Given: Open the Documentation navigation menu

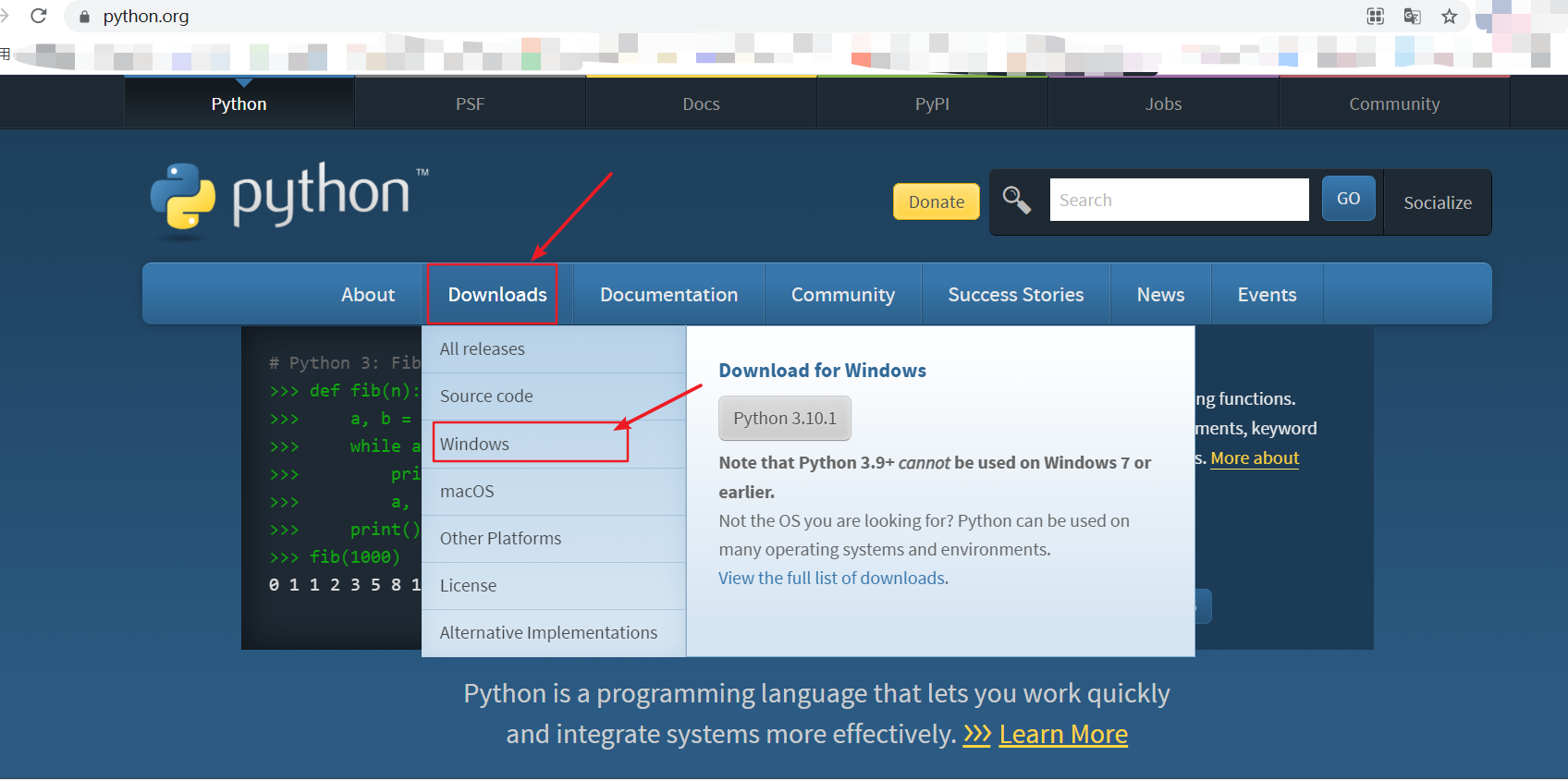Looking at the screenshot, I should point(668,294).
